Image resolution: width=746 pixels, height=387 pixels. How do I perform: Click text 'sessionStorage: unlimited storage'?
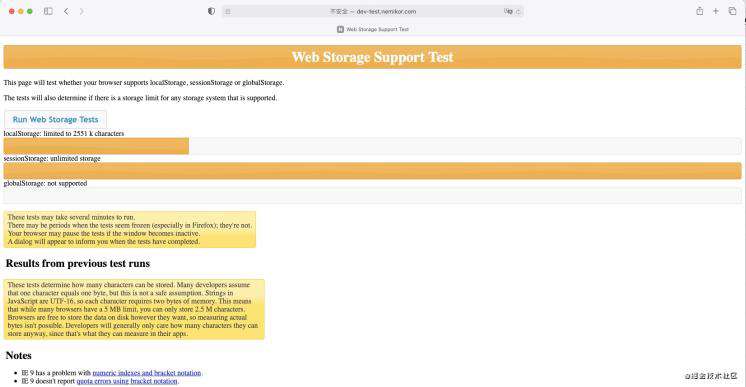(x=52, y=159)
